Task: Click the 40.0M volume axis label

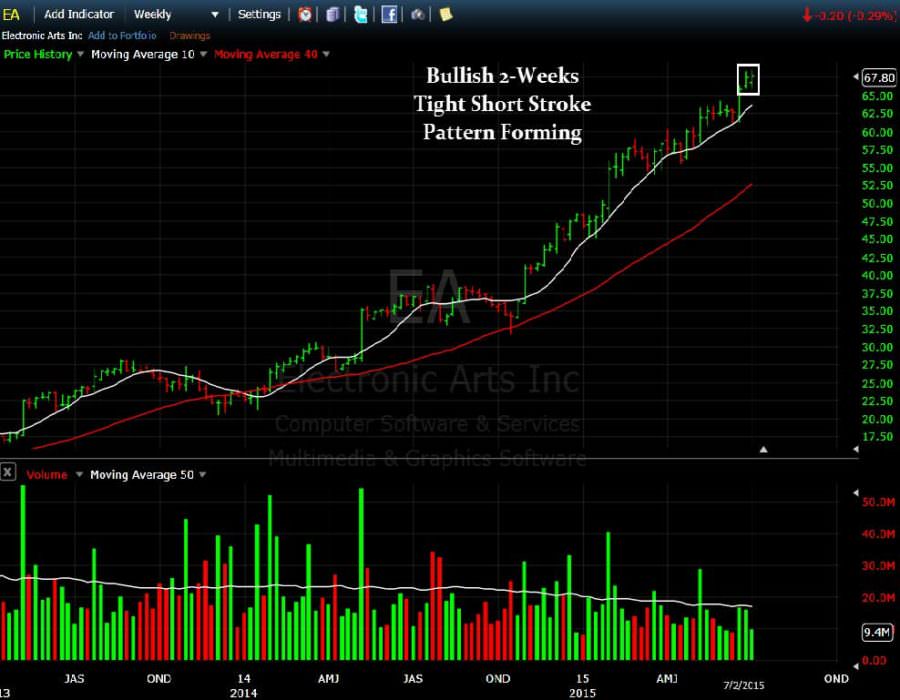Action: click(878, 534)
